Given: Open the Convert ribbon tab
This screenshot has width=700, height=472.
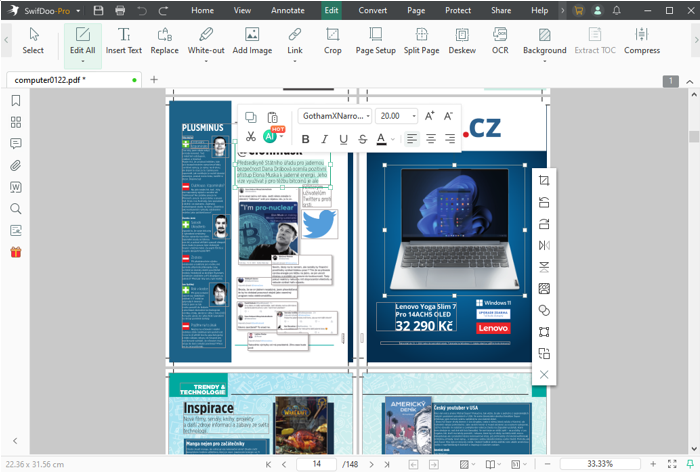Looking at the screenshot, I should pyautogui.click(x=373, y=10).
